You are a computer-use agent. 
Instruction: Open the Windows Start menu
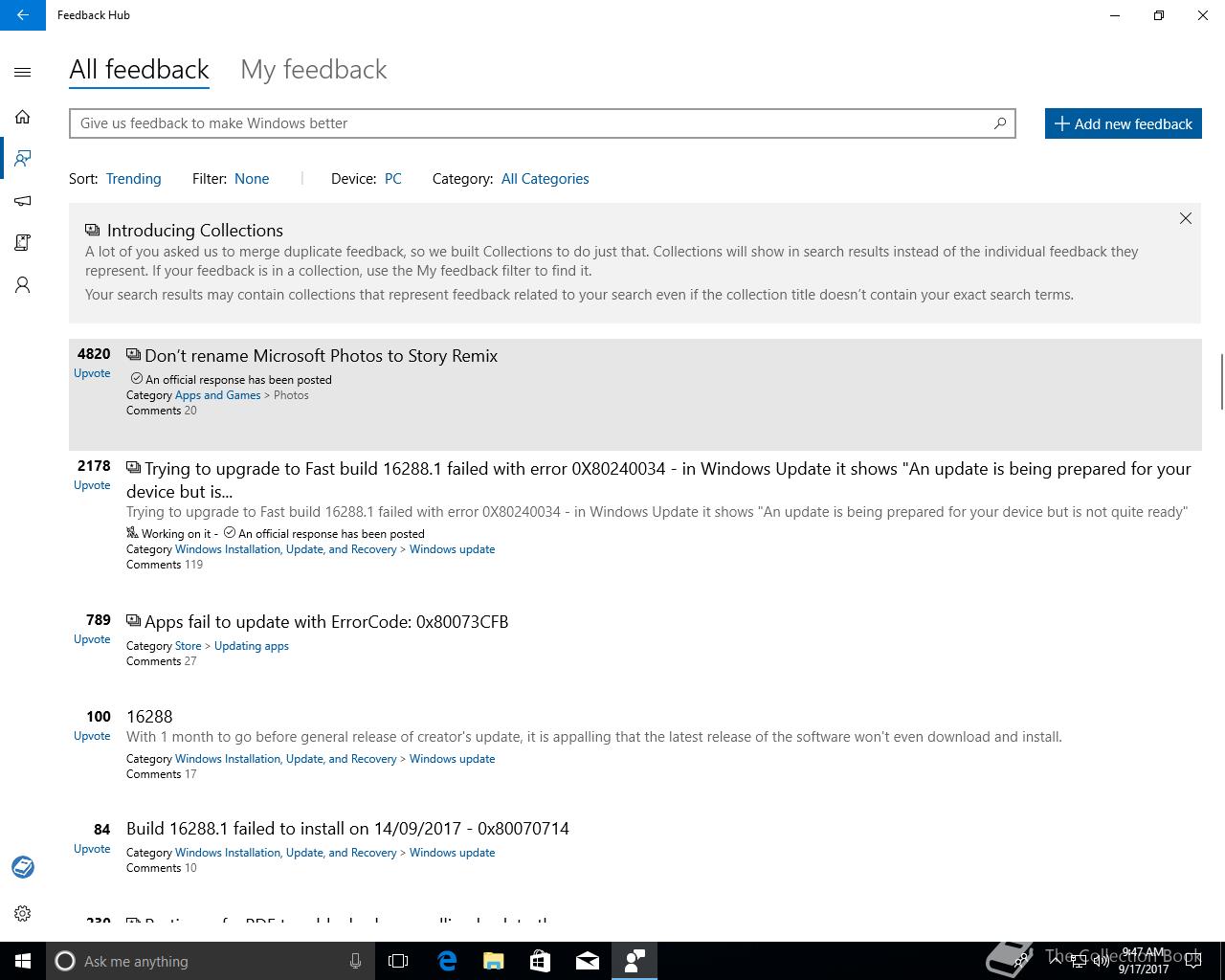tap(23, 961)
